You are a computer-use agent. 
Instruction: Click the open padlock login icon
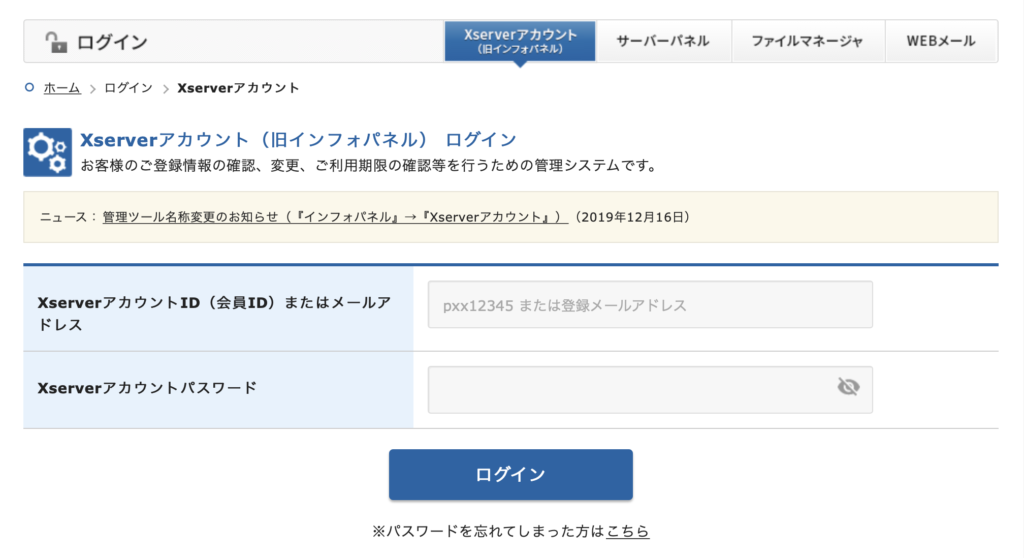[x=56, y=42]
